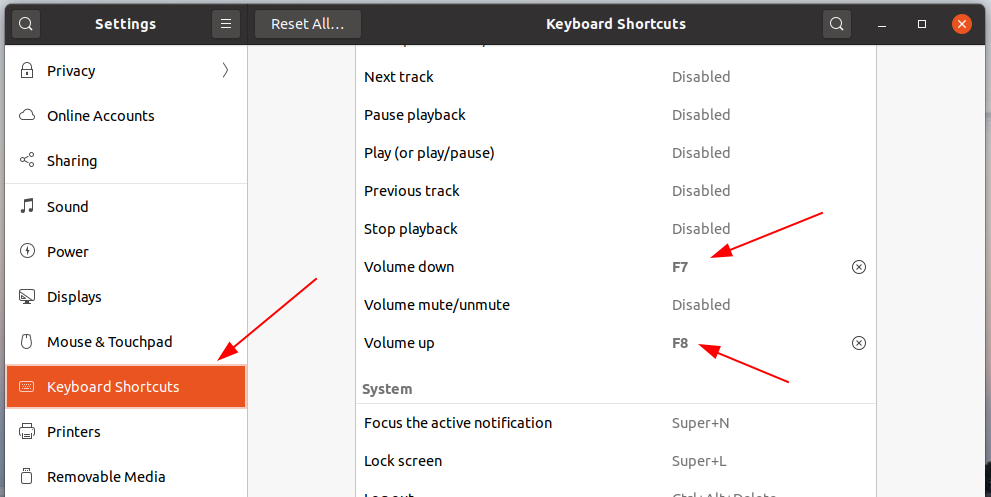The width and height of the screenshot is (991, 497).
Task: Edit the Volume mute/unmute shortcut row
Action: (616, 305)
